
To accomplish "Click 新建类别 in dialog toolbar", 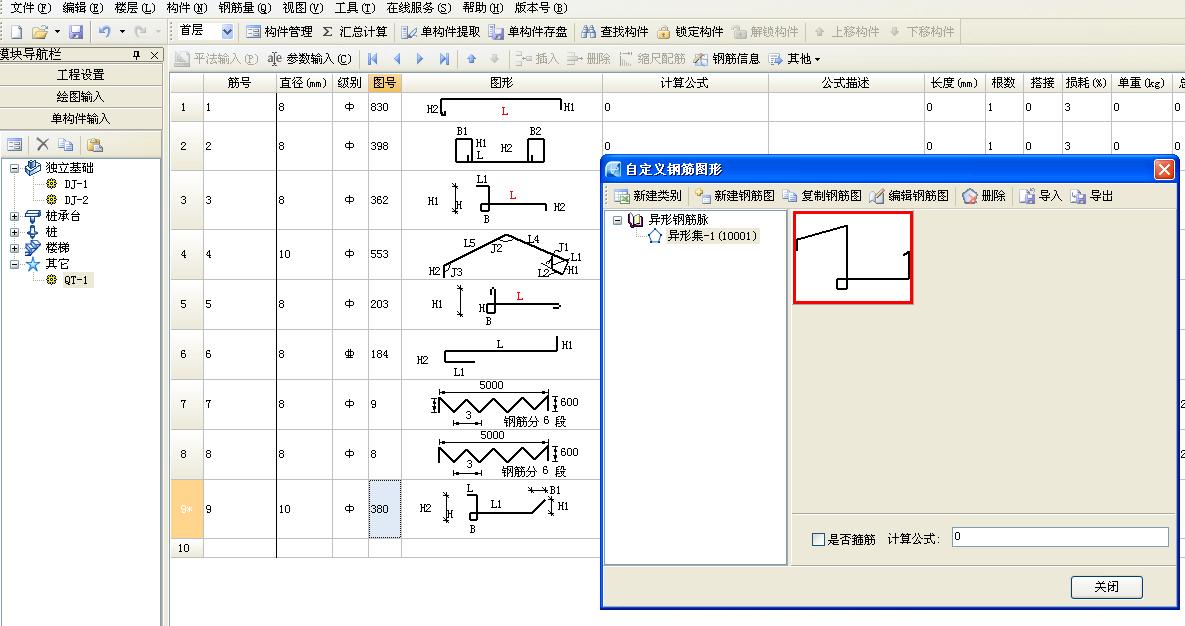I will (x=648, y=196).
